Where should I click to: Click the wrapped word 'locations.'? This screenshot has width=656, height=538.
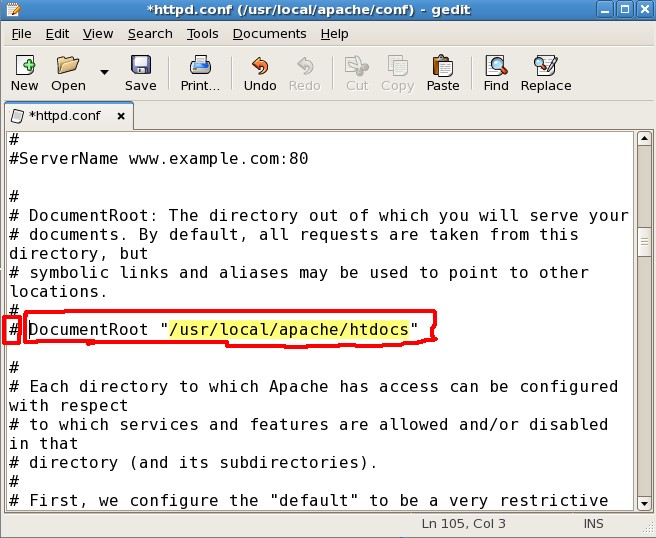(x=59, y=292)
